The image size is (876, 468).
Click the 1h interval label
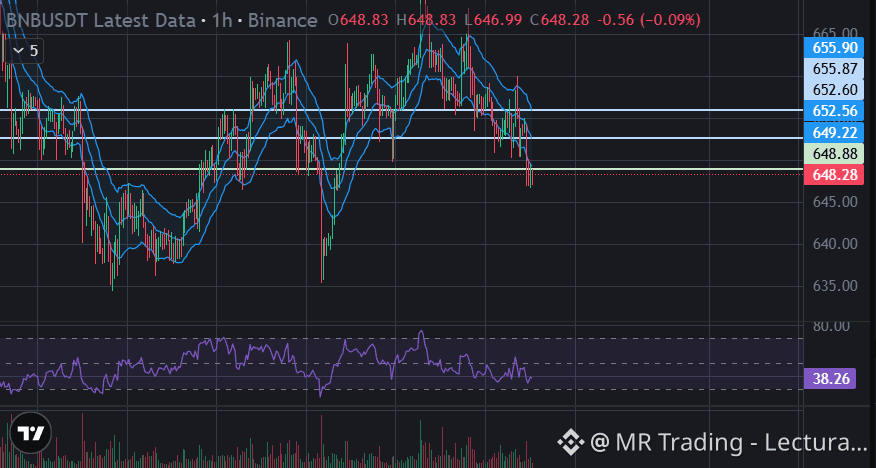[x=222, y=21]
